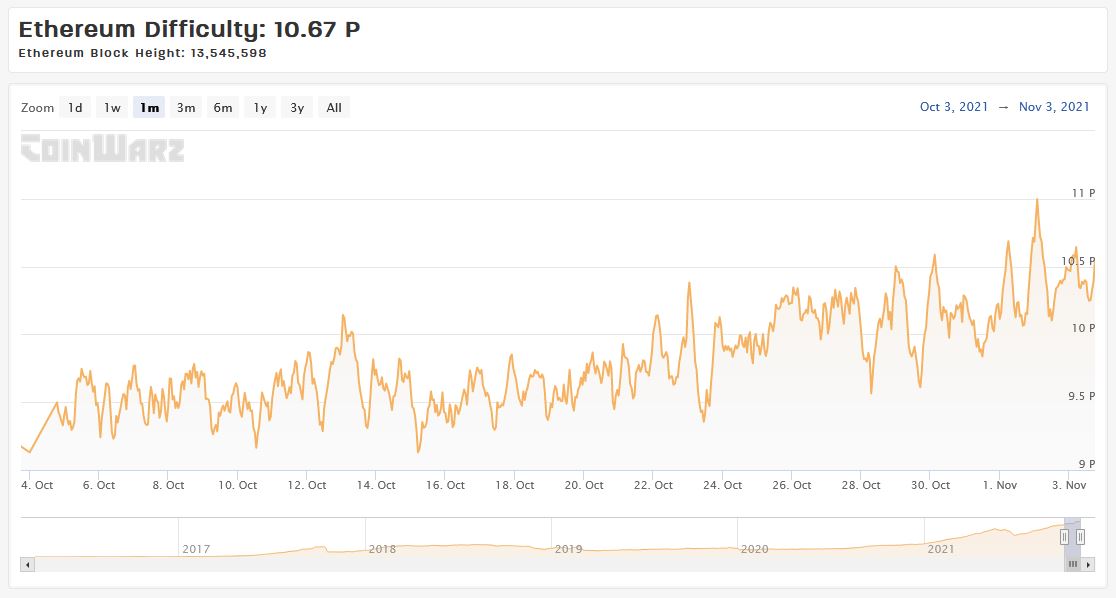Click navigator scrollbar left arrow
This screenshot has width=1116, height=598.
tap(28, 565)
